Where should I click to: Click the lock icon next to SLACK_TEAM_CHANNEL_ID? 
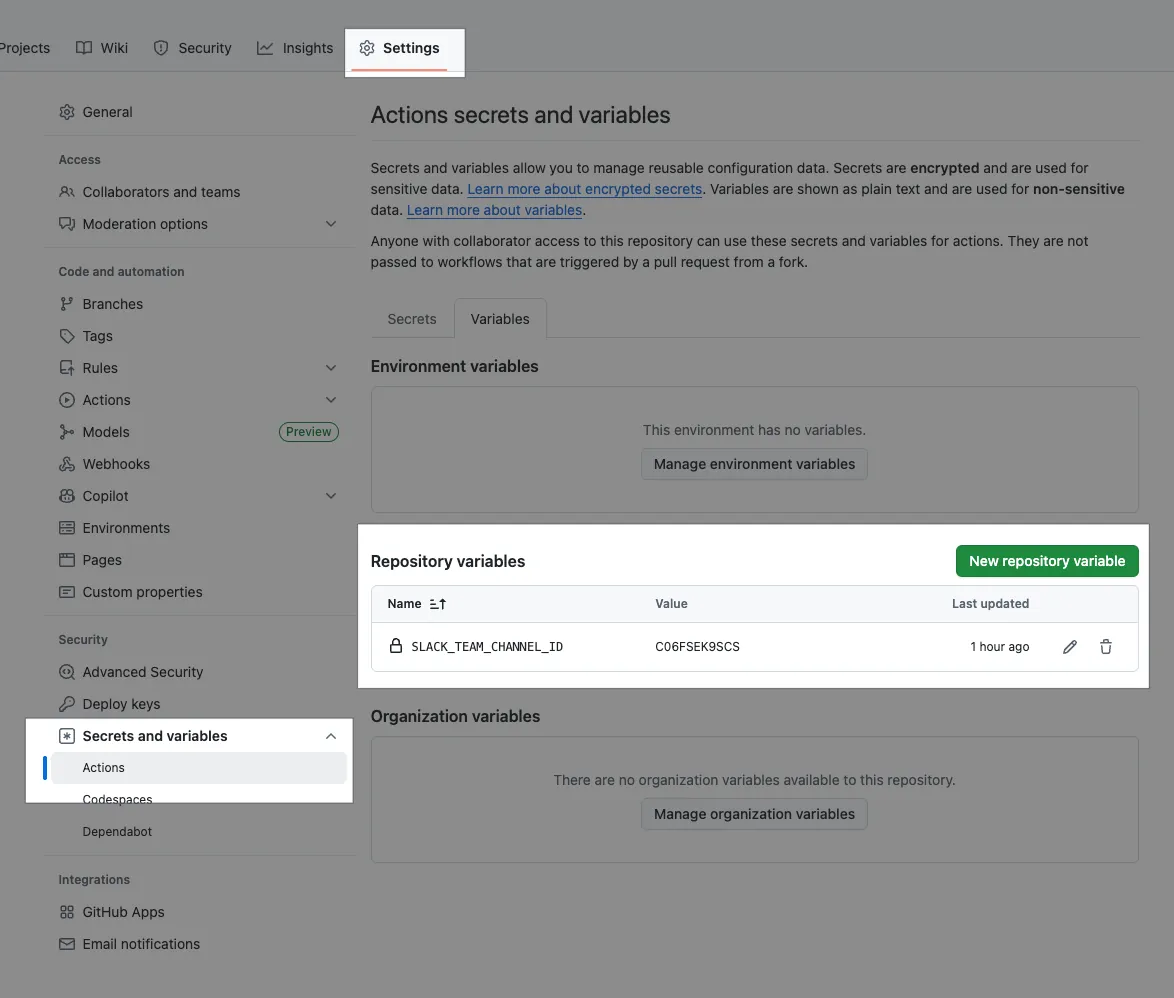(396, 646)
